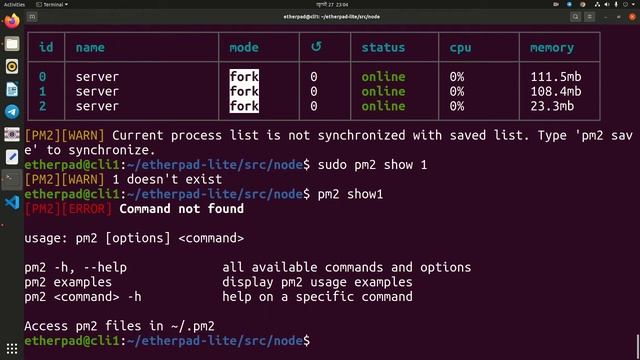Click the network status tray icon
Screen dimensions: 640x360
(x=597, y=4)
